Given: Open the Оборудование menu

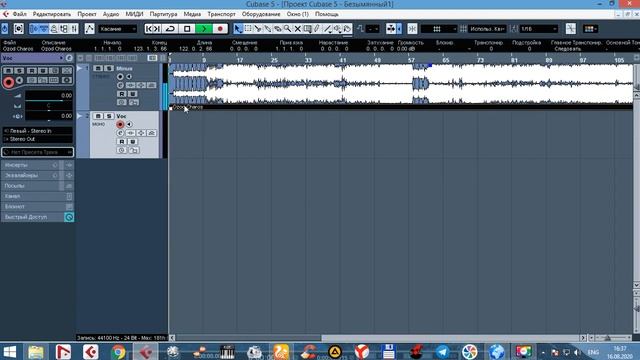Looking at the screenshot, I should coord(261,14).
